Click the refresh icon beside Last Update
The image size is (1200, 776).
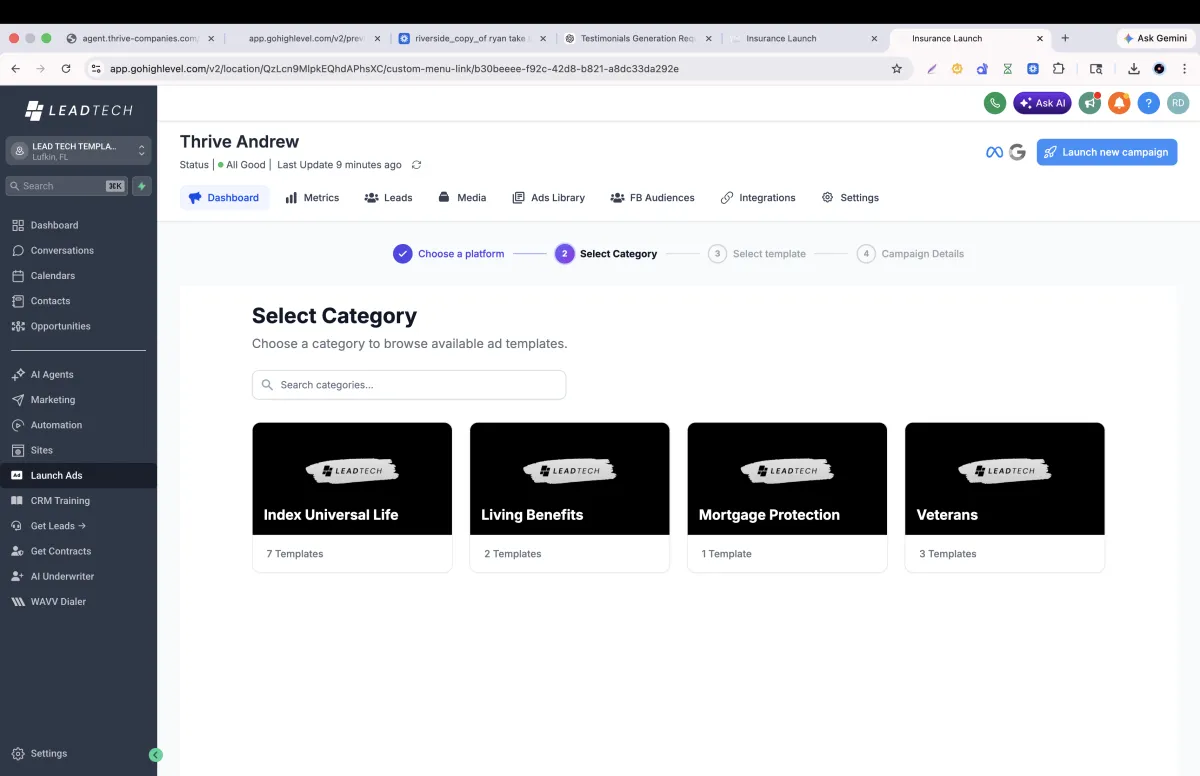[417, 165]
